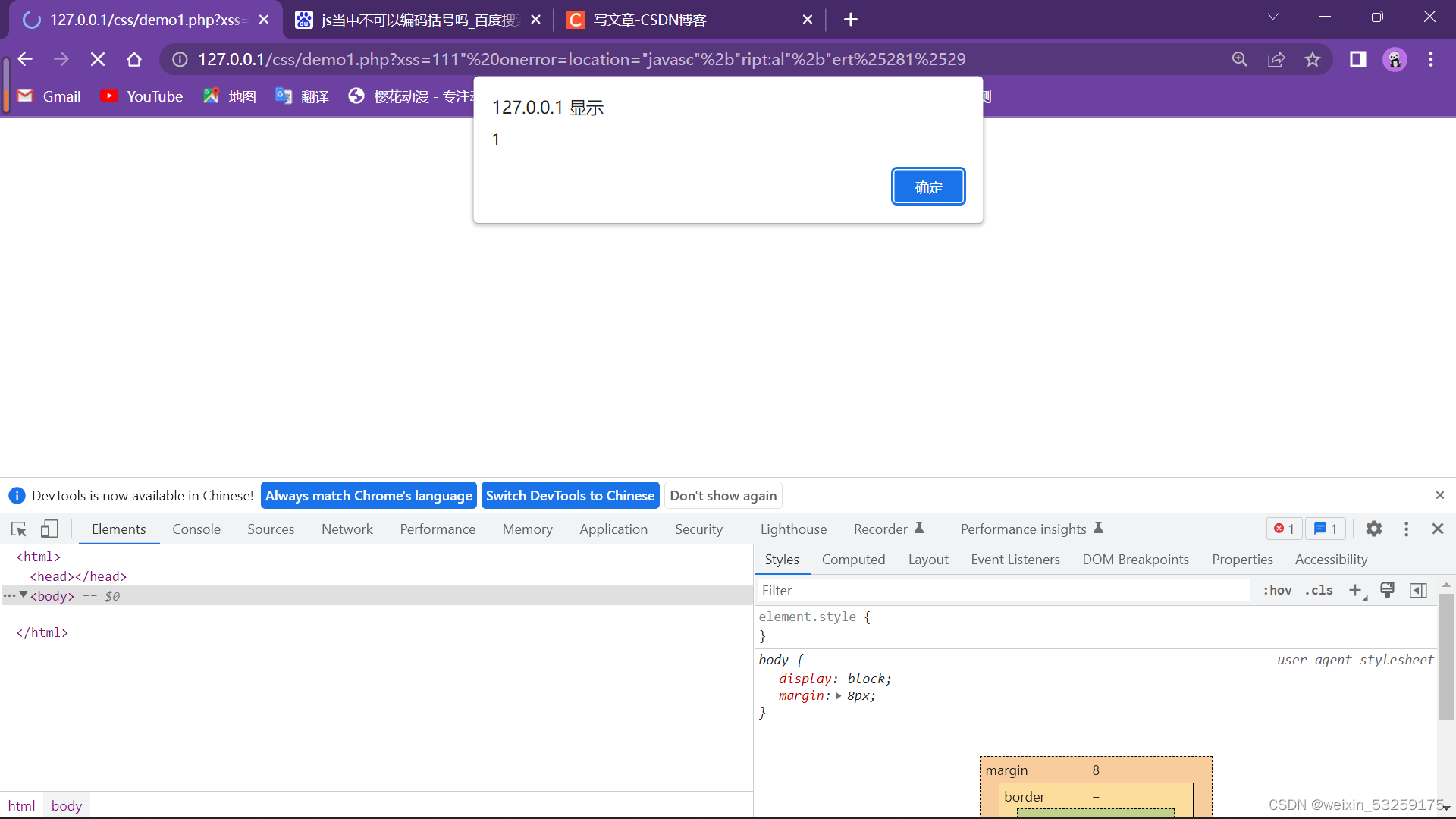Screen dimensions: 1456x819
Task: Toggle Chrome's side panel
Action: click(1358, 59)
